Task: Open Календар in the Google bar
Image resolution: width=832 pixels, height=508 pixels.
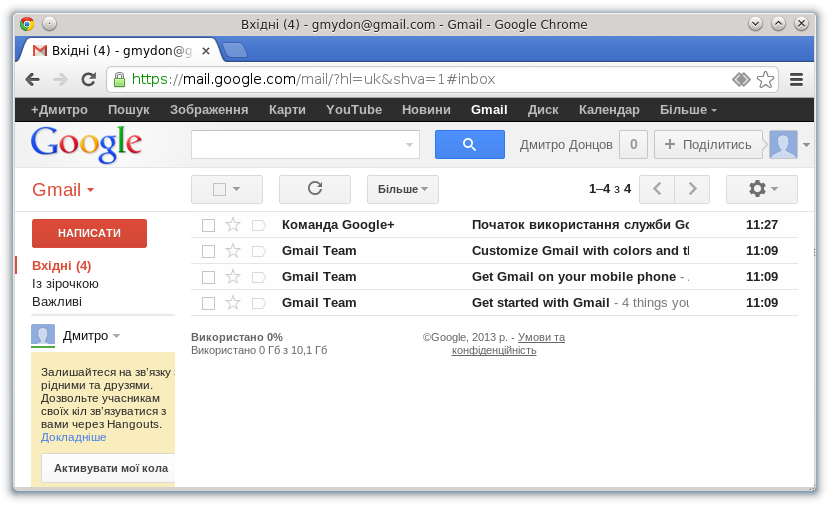Action: point(609,110)
